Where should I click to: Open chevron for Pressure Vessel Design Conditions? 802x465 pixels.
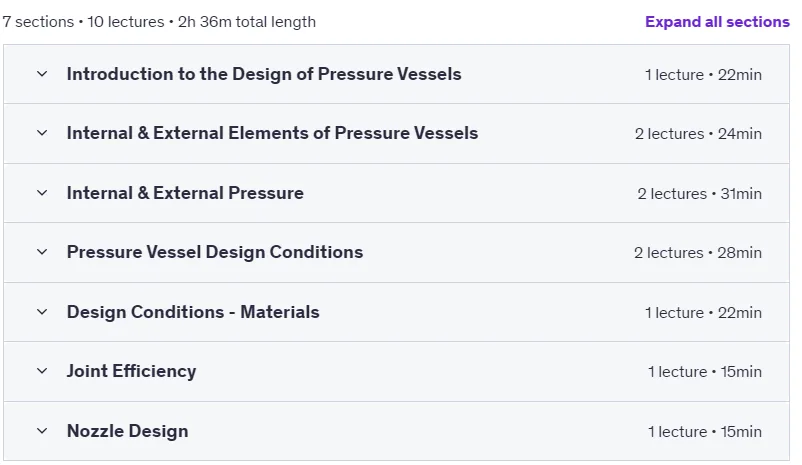(x=42, y=252)
